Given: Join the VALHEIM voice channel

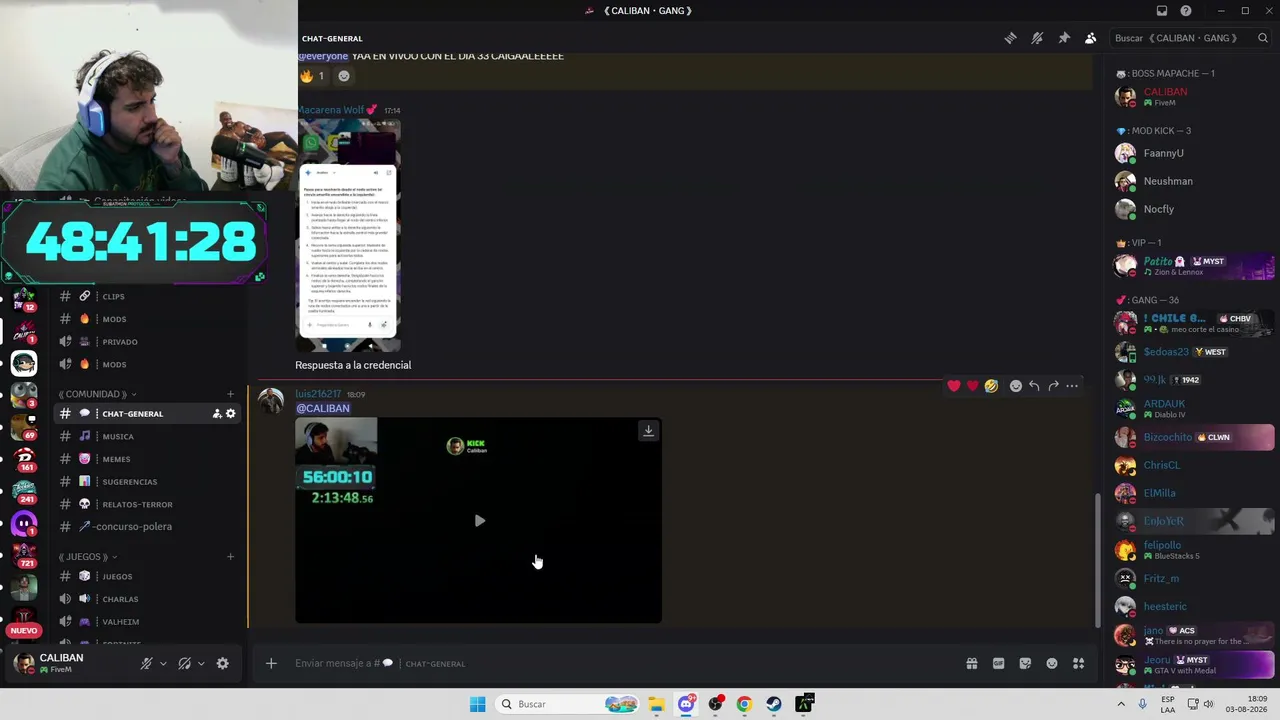Looking at the screenshot, I should (146, 622).
